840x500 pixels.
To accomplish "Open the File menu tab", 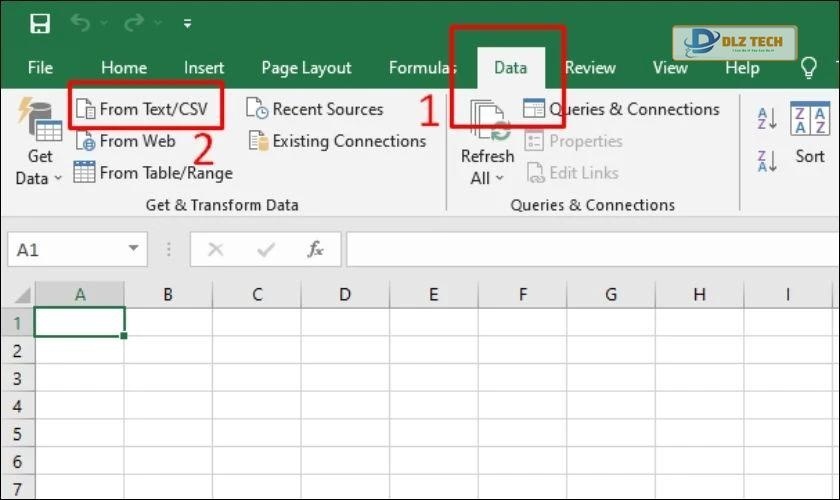I will pyautogui.click(x=40, y=68).
